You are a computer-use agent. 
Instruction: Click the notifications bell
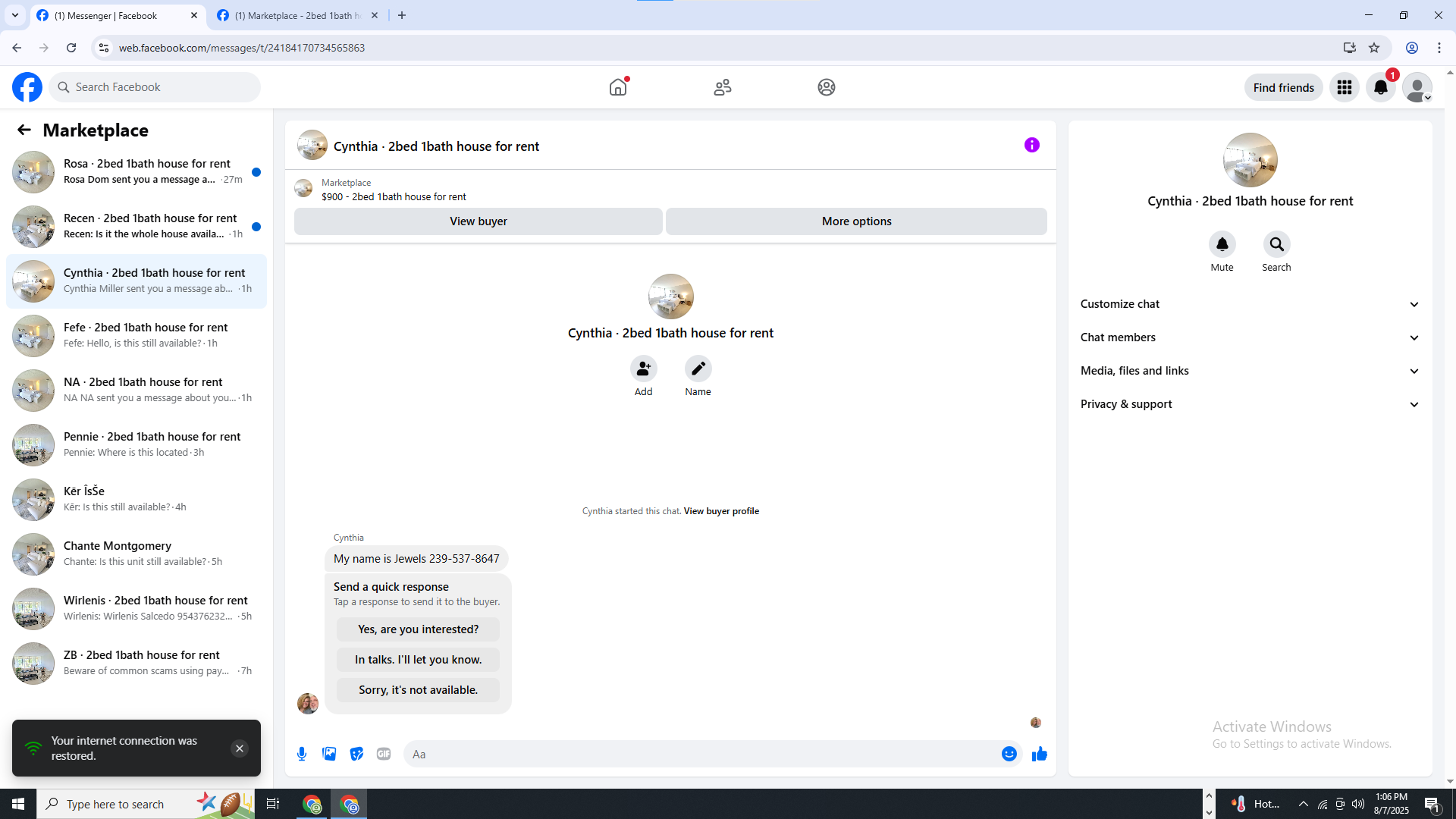click(1380, 87)
